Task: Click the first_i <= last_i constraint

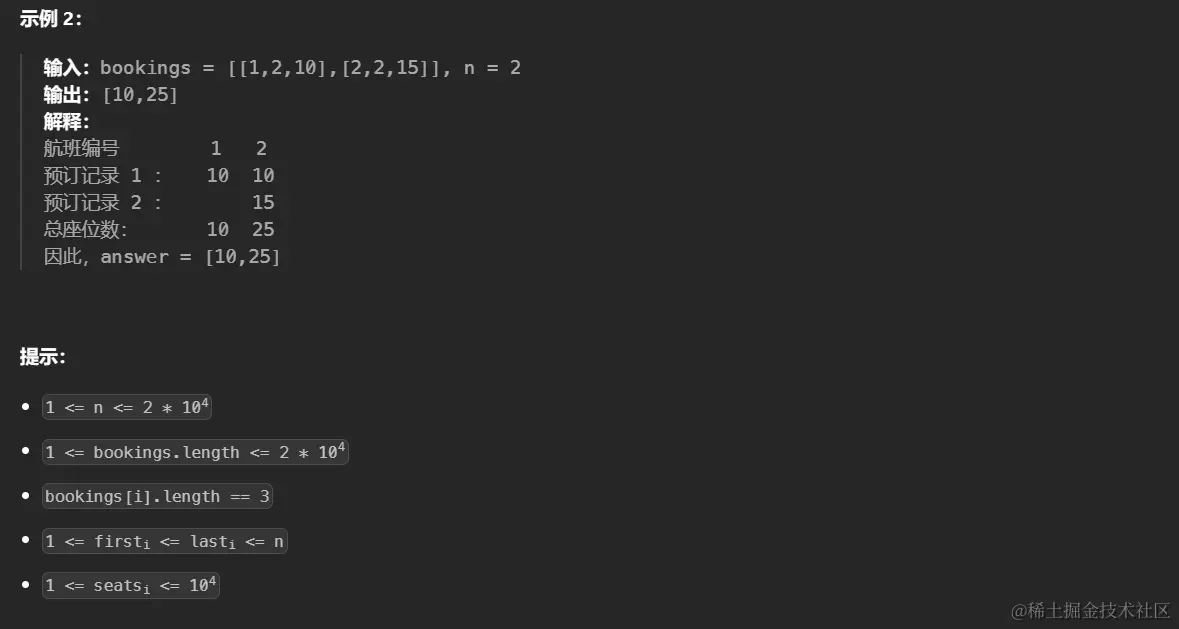Action: (165, 541)
